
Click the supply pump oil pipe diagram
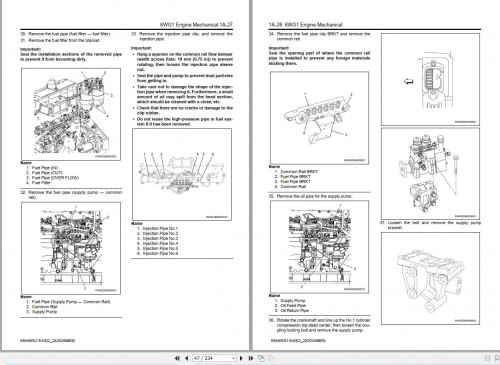(319, 247)
